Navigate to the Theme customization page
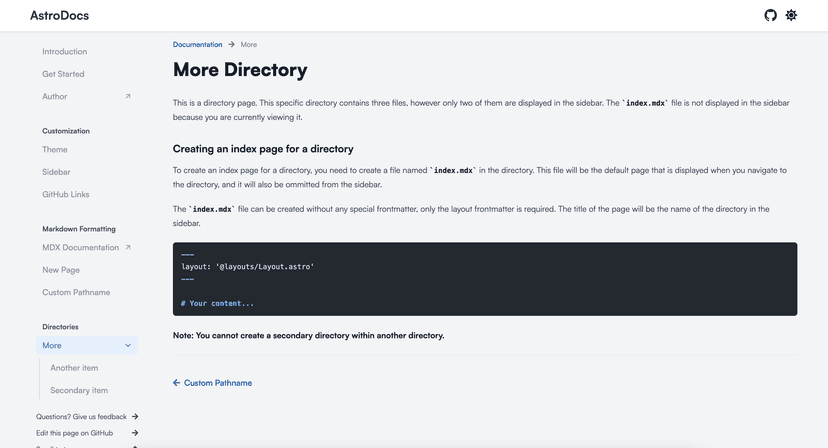The width and height of the screenshot is (828, 448). [55, 150]
